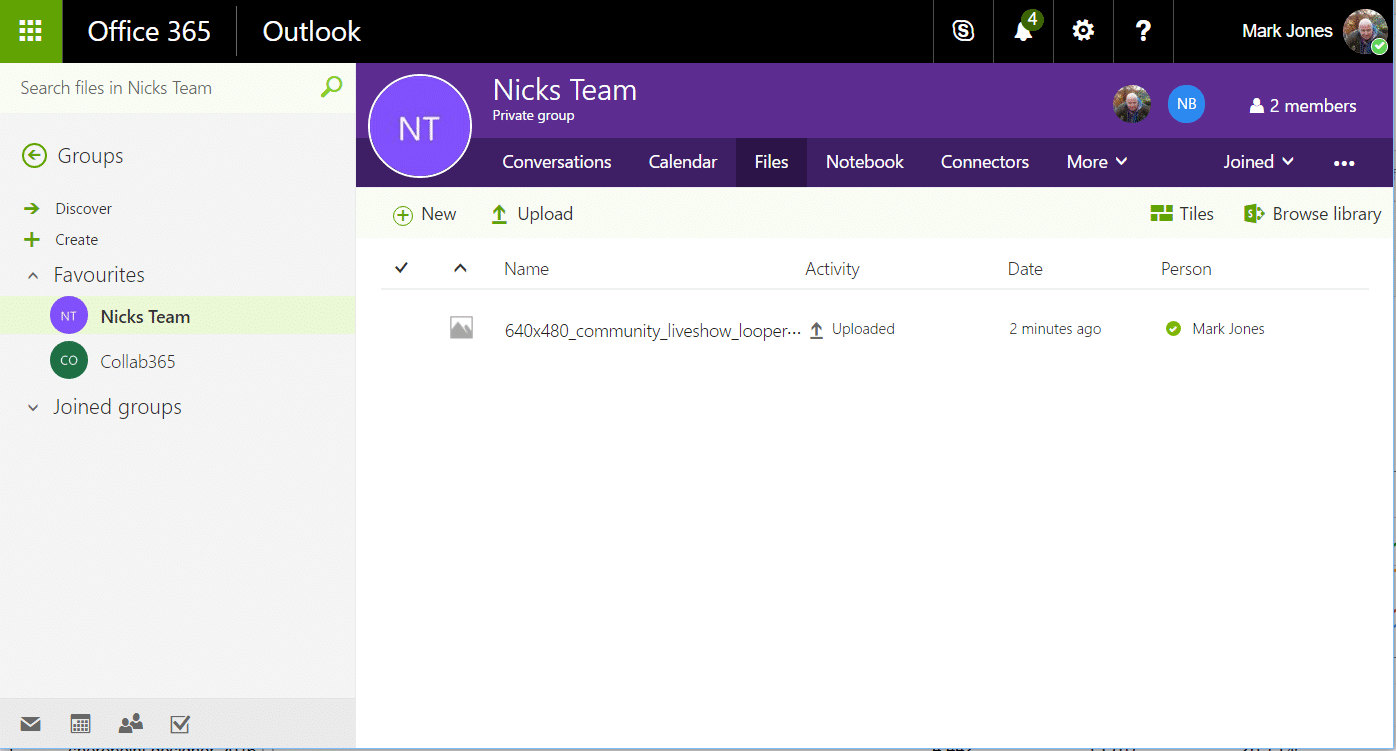Click the NT avatar of Nicks Team header

tap(419, 126)
